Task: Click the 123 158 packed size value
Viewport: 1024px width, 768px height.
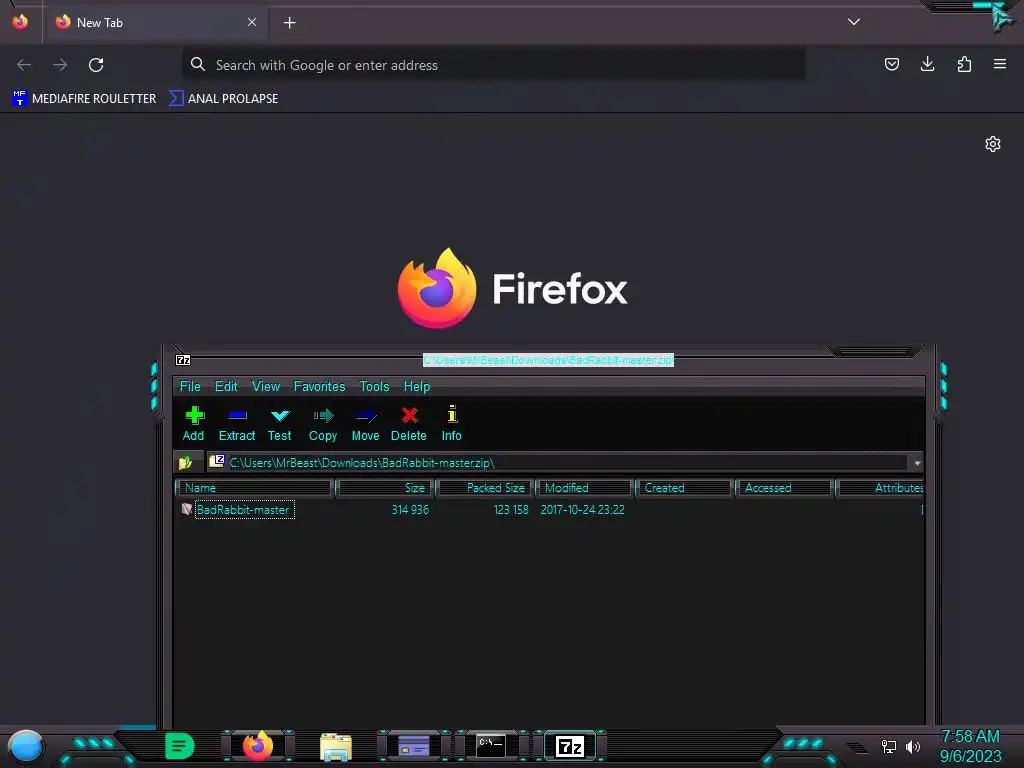Action: [511, 509]
